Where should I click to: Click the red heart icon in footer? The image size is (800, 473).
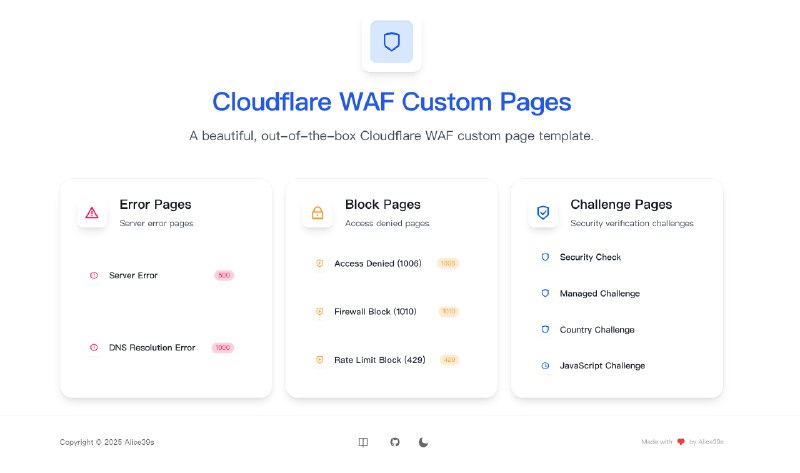click(681, 441)
